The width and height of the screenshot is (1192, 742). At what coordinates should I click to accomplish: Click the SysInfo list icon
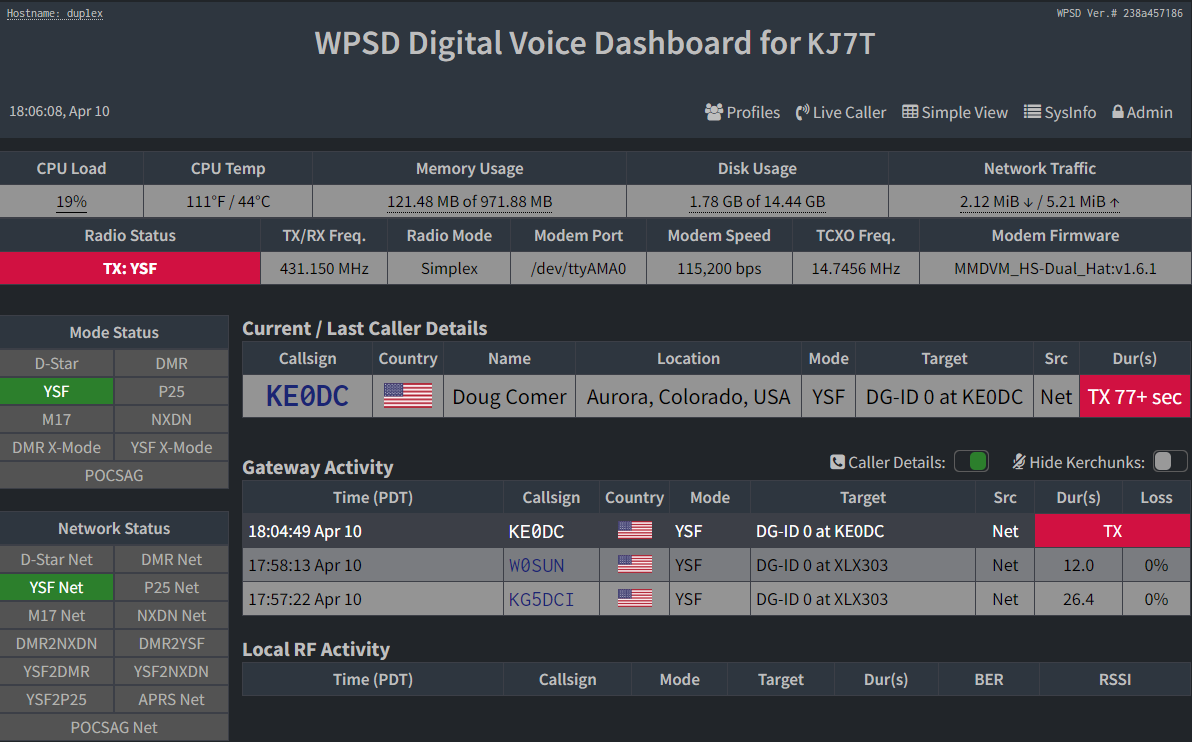coord(1032,112)
